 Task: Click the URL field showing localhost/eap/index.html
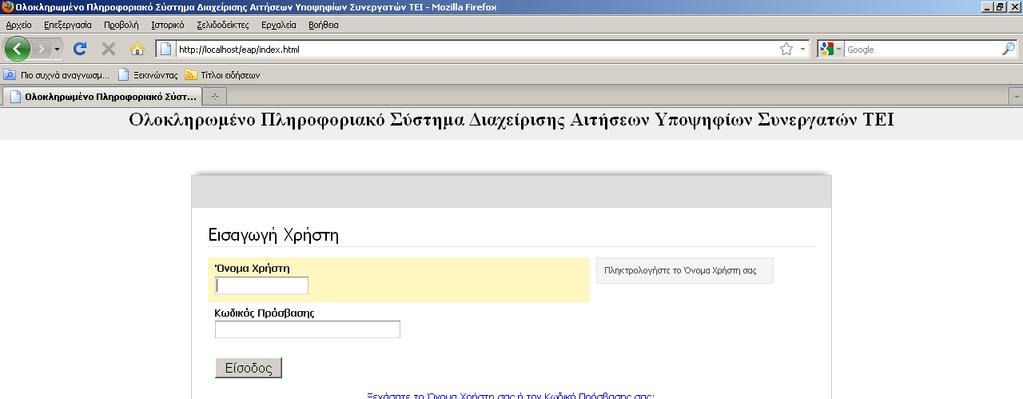[x=476, y=50]
